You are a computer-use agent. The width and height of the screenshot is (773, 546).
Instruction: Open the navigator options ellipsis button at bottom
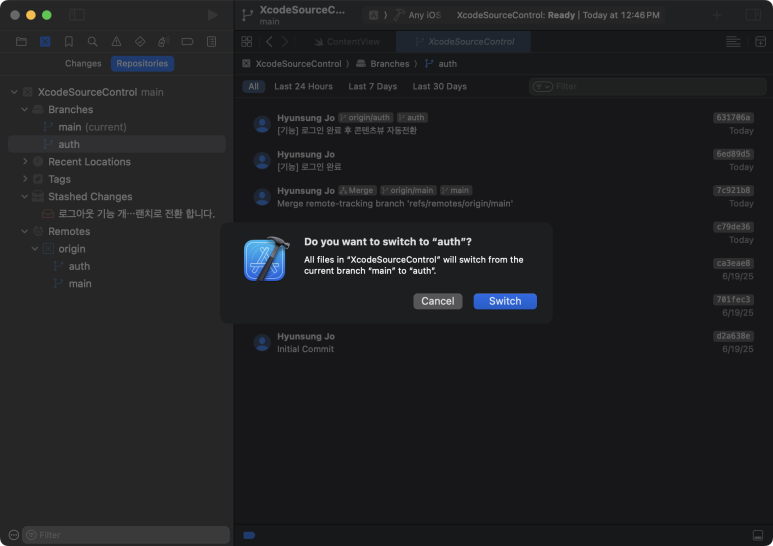coord(14,535)
